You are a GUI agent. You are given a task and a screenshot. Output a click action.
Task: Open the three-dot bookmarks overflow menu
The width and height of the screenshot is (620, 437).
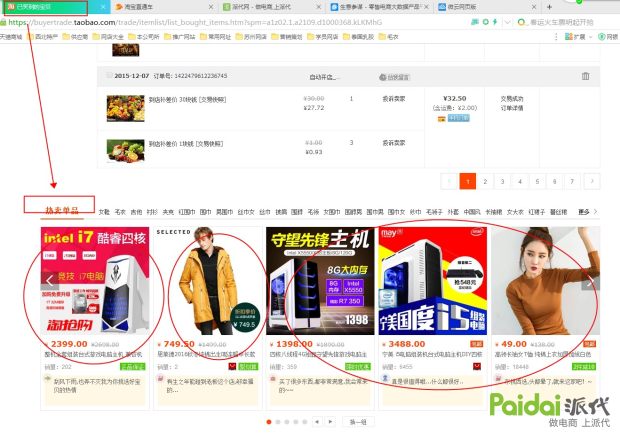[556, 37]
